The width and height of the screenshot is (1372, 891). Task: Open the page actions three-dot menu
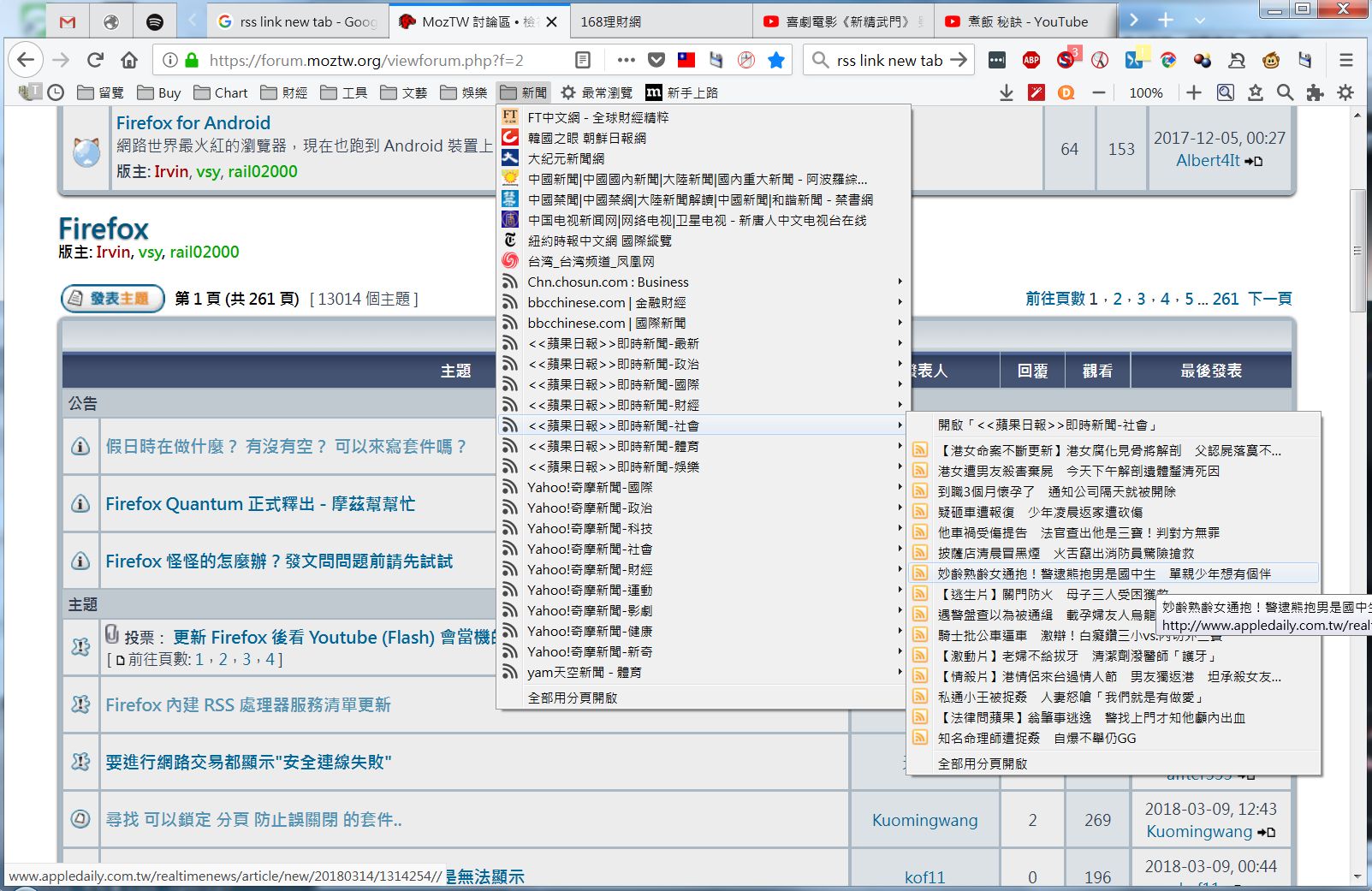click(626, 60)
